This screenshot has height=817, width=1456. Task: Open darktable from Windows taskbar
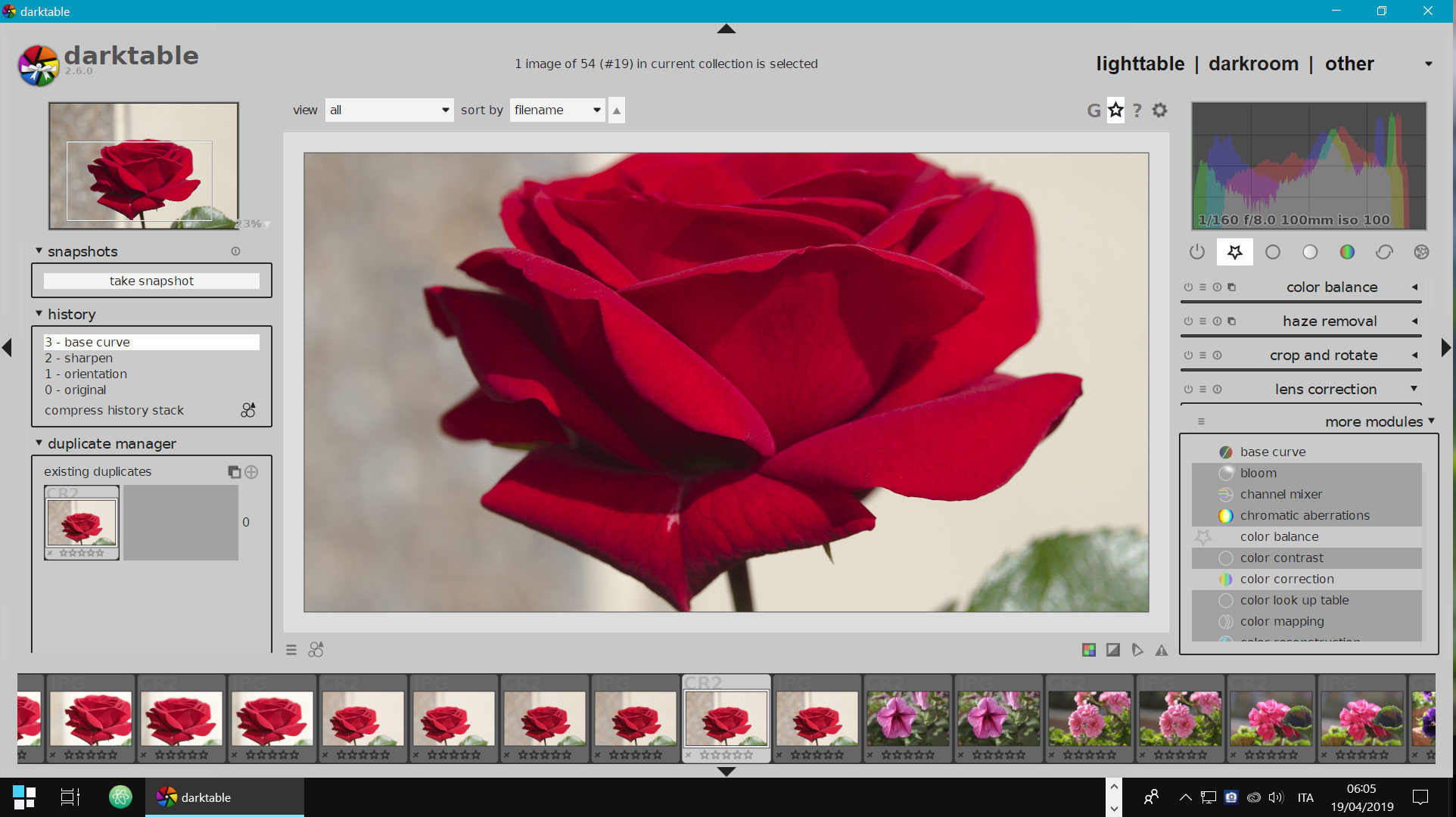click(225, 797)
